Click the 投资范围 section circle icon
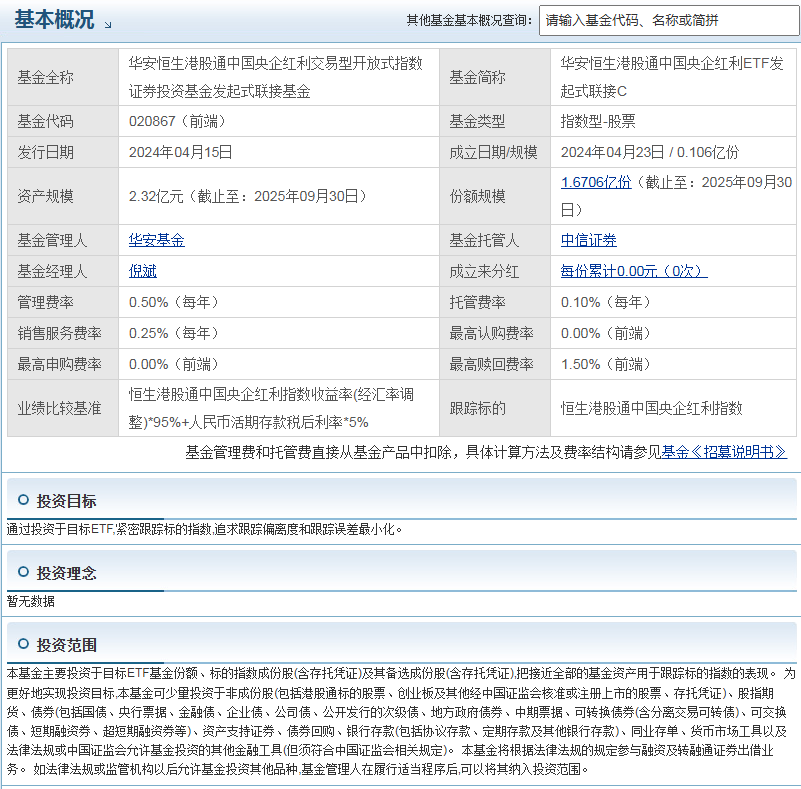 pyautogui.click(x=23, y=644)
